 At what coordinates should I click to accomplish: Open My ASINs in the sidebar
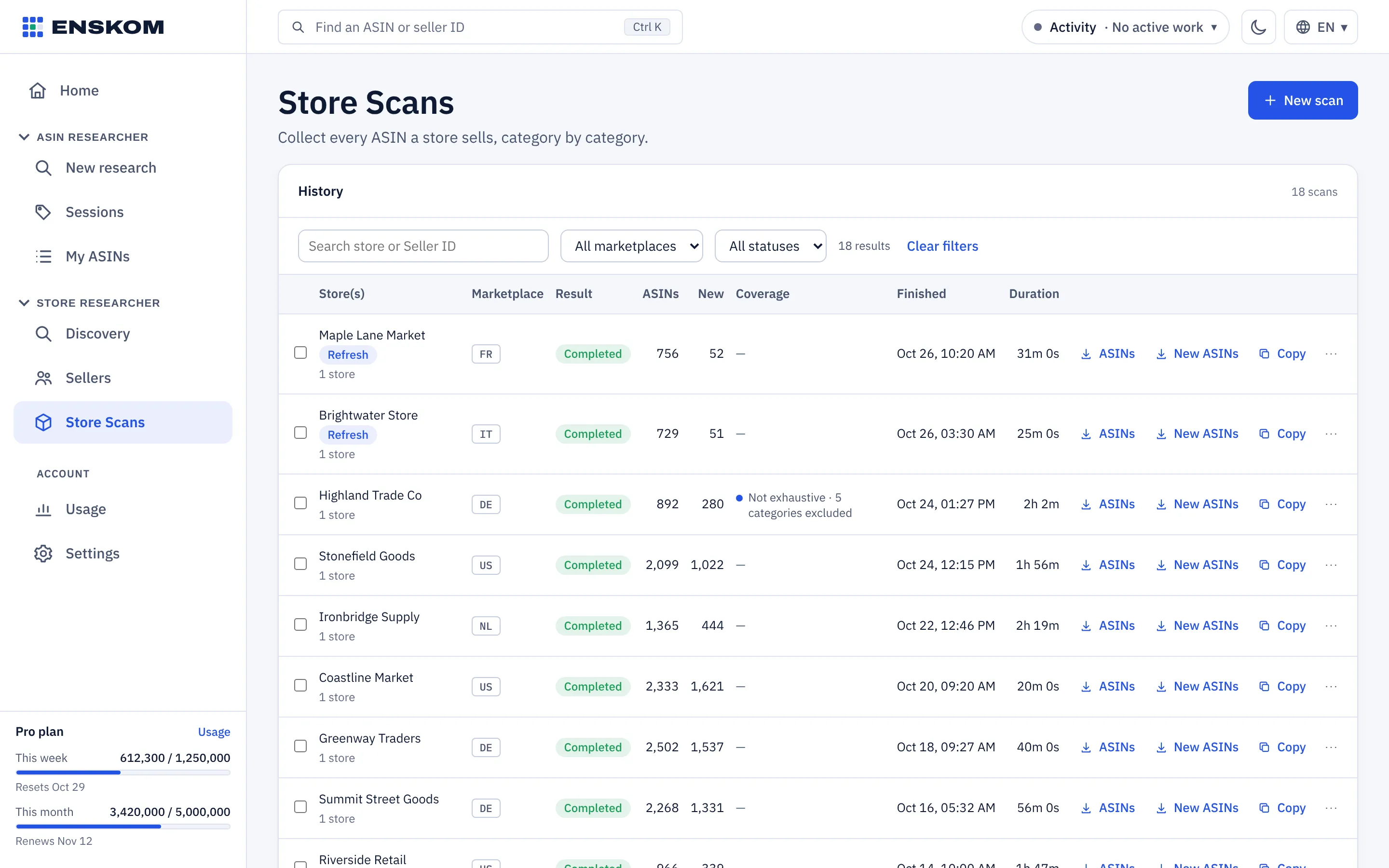[123, 256]
